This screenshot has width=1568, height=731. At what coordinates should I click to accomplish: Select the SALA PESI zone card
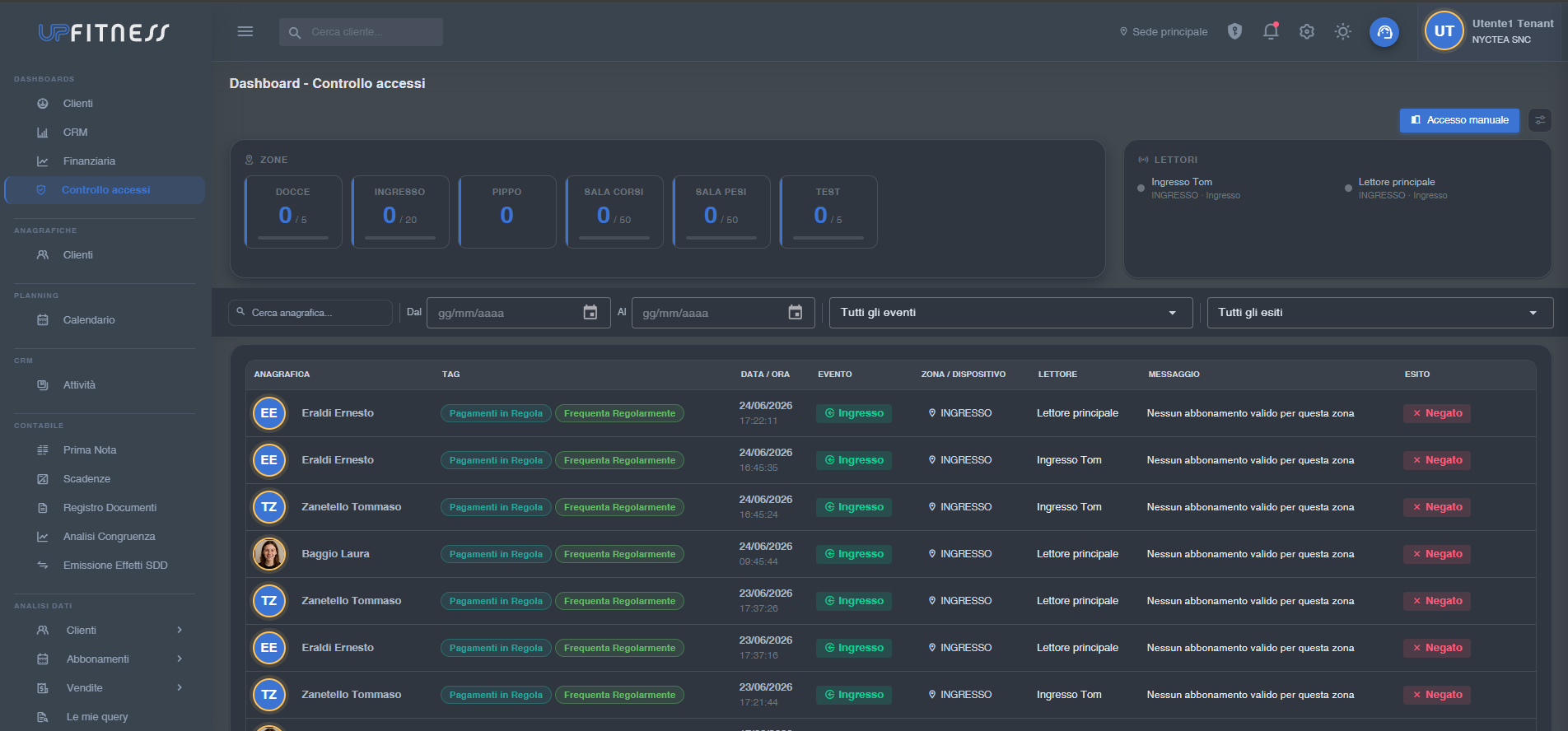coord(721,212)
